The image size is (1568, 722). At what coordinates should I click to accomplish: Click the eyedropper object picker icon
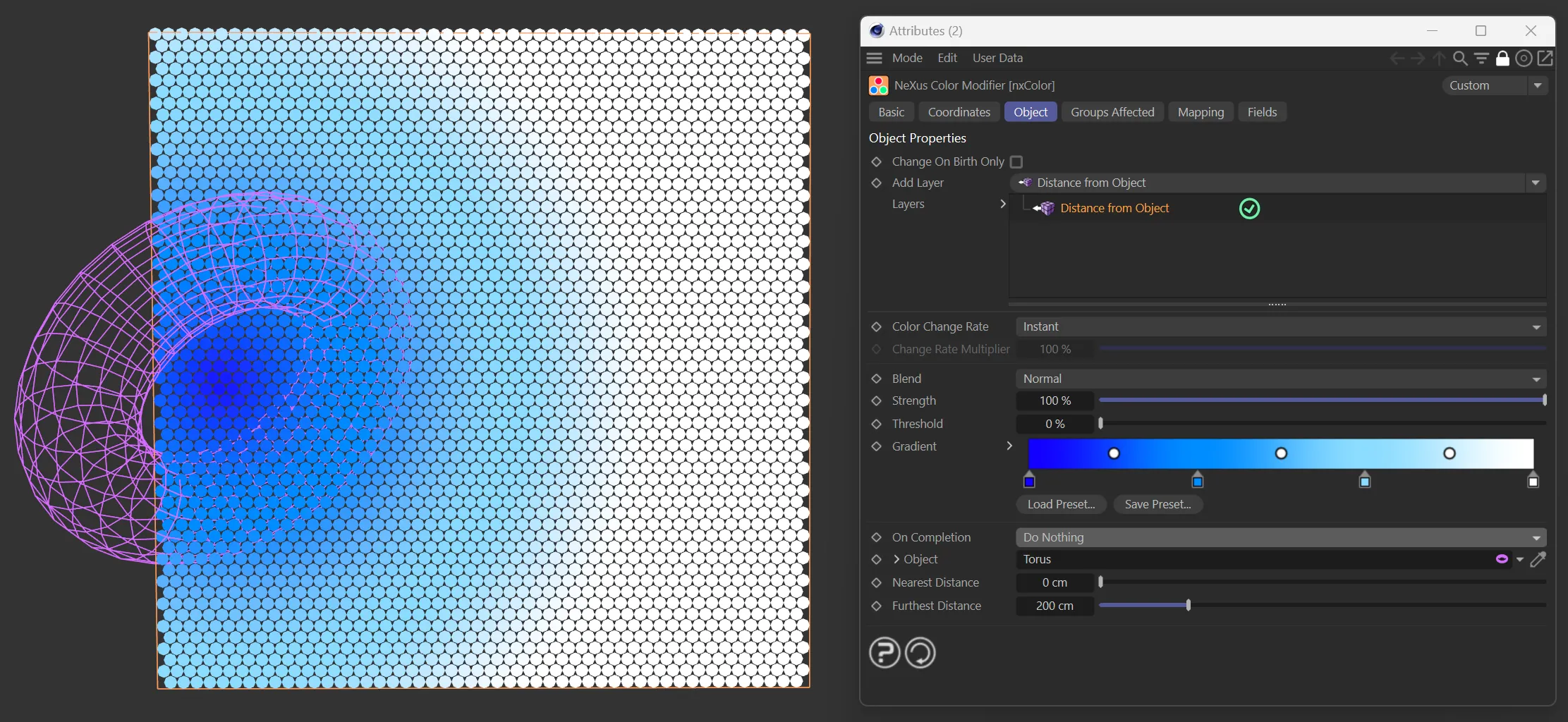(x=1538, y=559)
